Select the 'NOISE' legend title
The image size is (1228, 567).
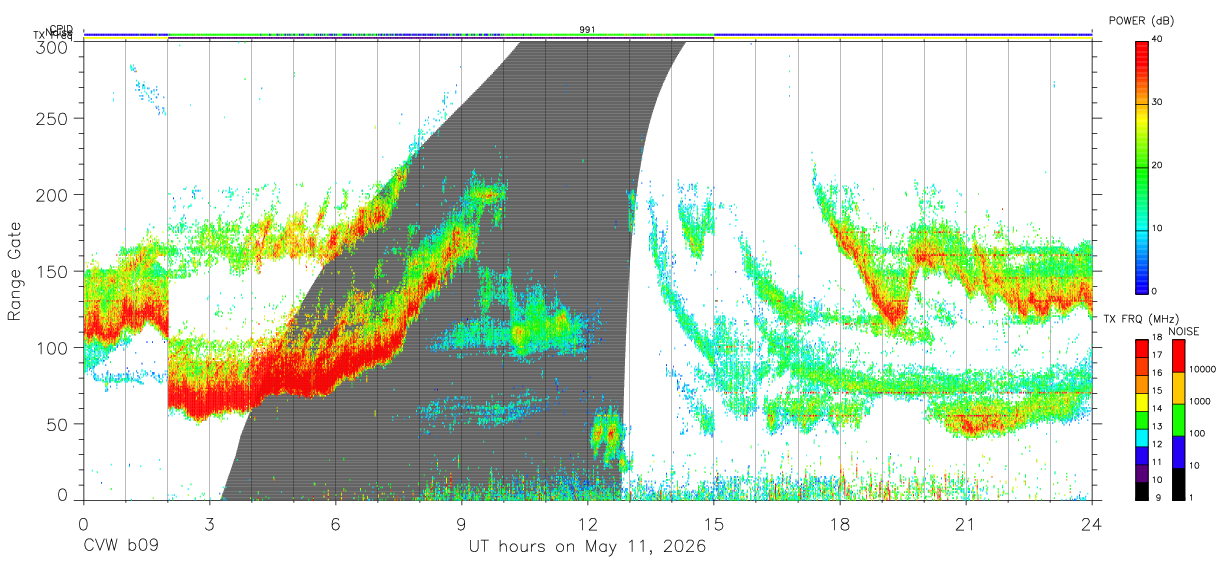[x=1183, y=331]
